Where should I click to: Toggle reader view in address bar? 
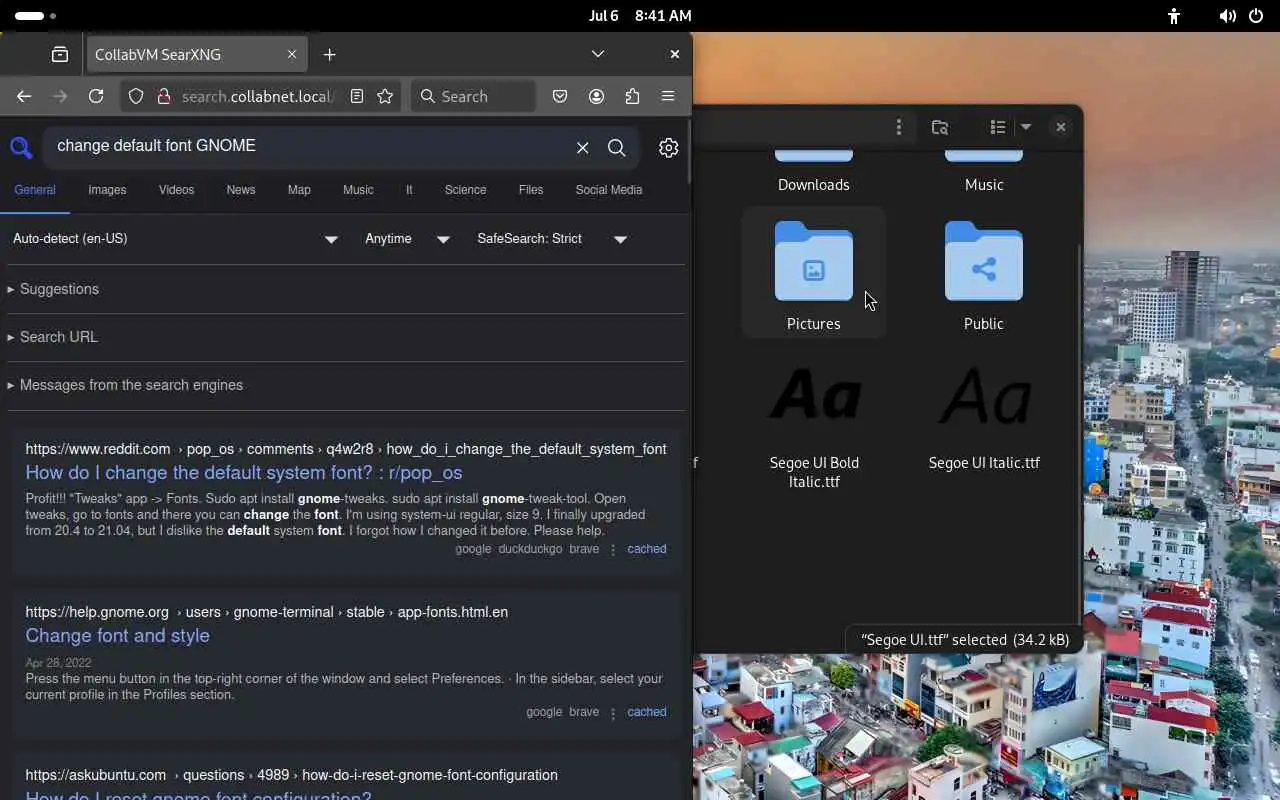coord(357,96)
